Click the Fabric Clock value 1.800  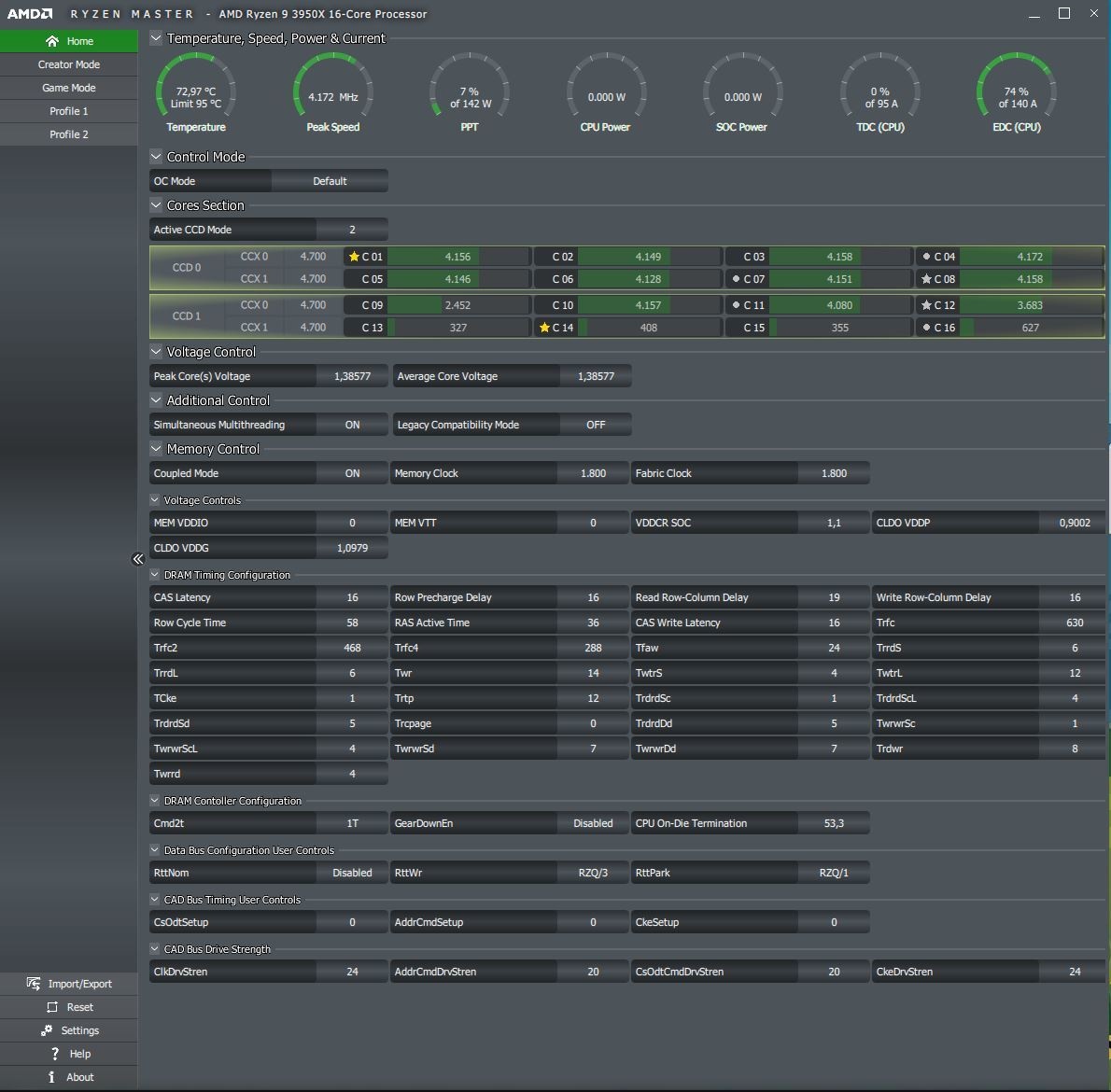point(834,473)
